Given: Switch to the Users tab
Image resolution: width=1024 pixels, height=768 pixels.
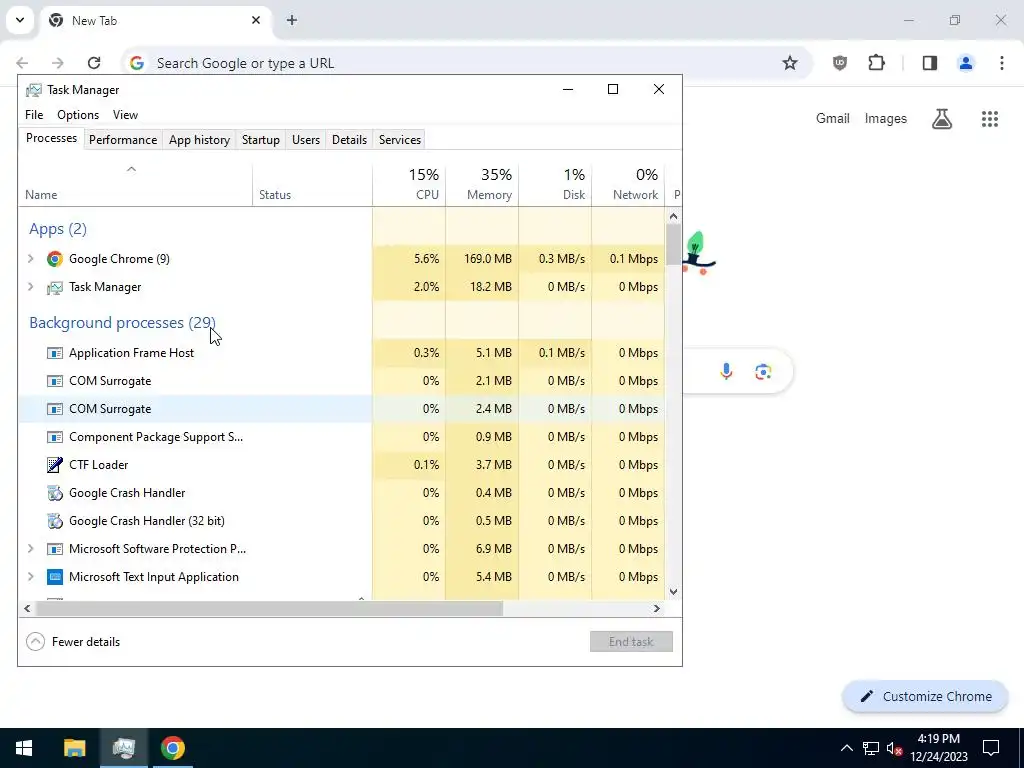Looking at the screenshot, I should [306, 140].
